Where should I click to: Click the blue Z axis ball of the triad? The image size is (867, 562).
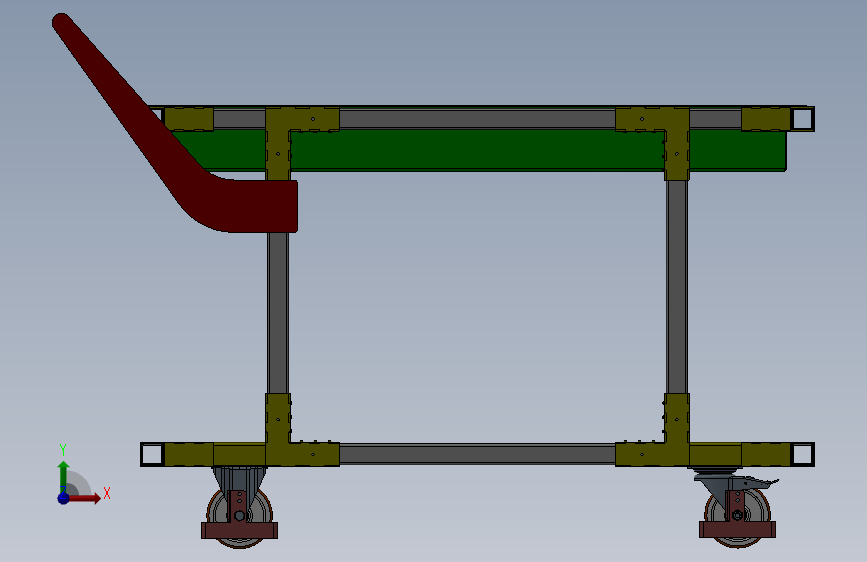coord(63,498)
